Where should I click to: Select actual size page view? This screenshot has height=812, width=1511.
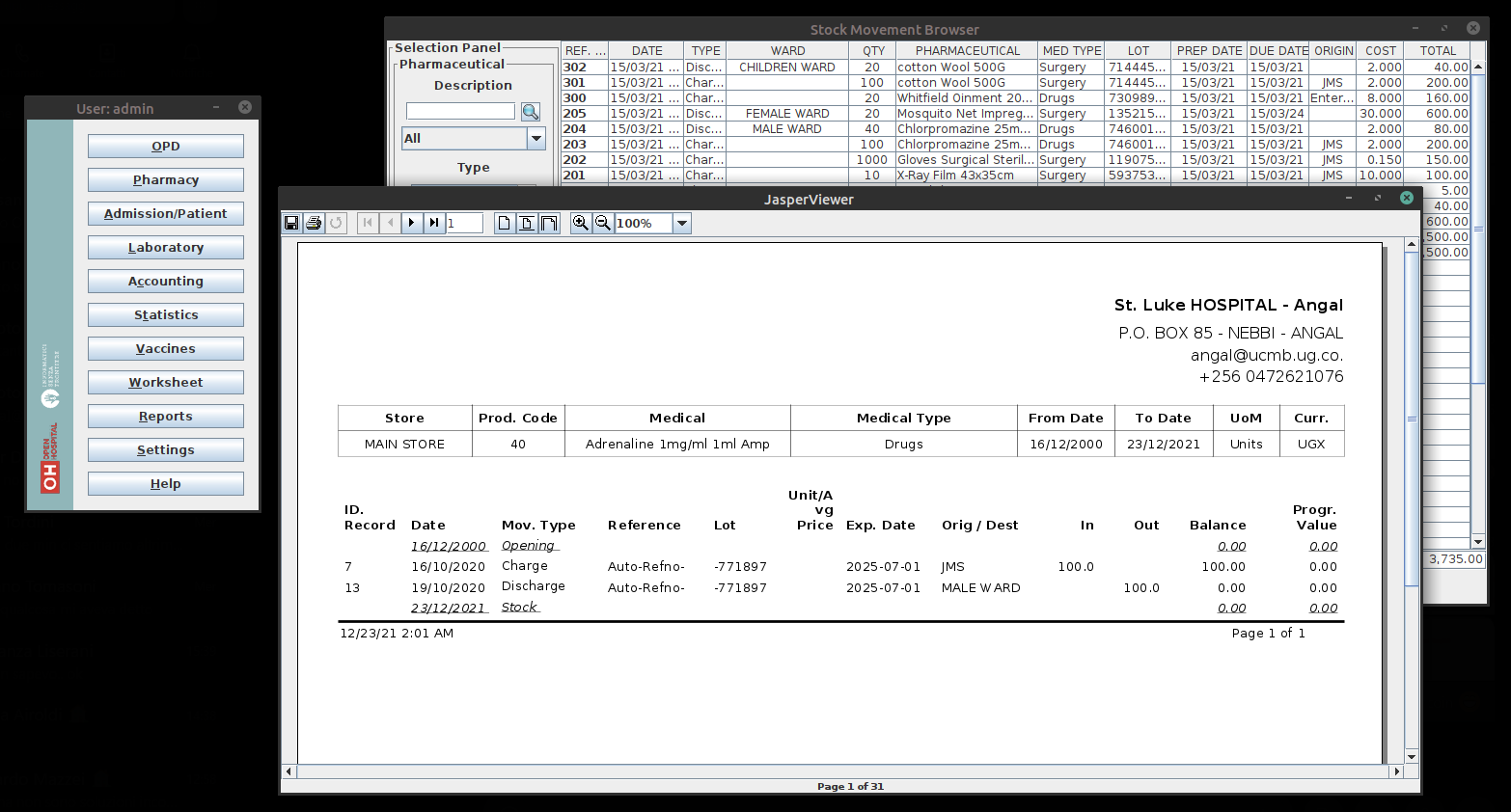(x=505, y=223)
